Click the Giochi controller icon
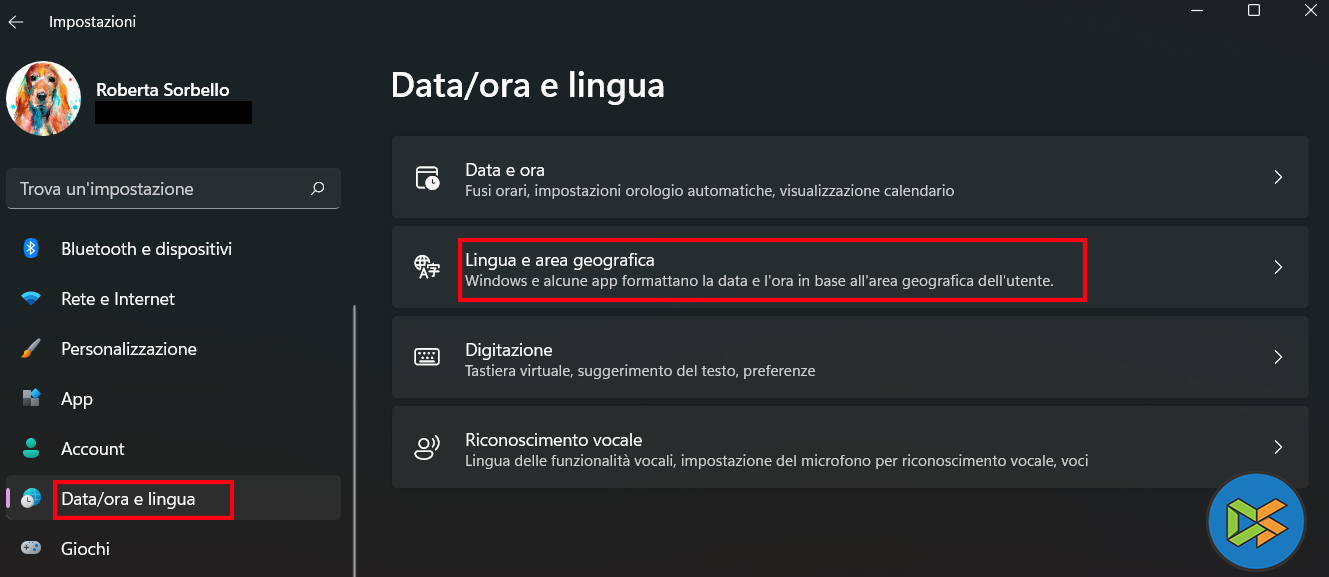The width and height of the screenshot is (1329, 577). pos(31,548)
